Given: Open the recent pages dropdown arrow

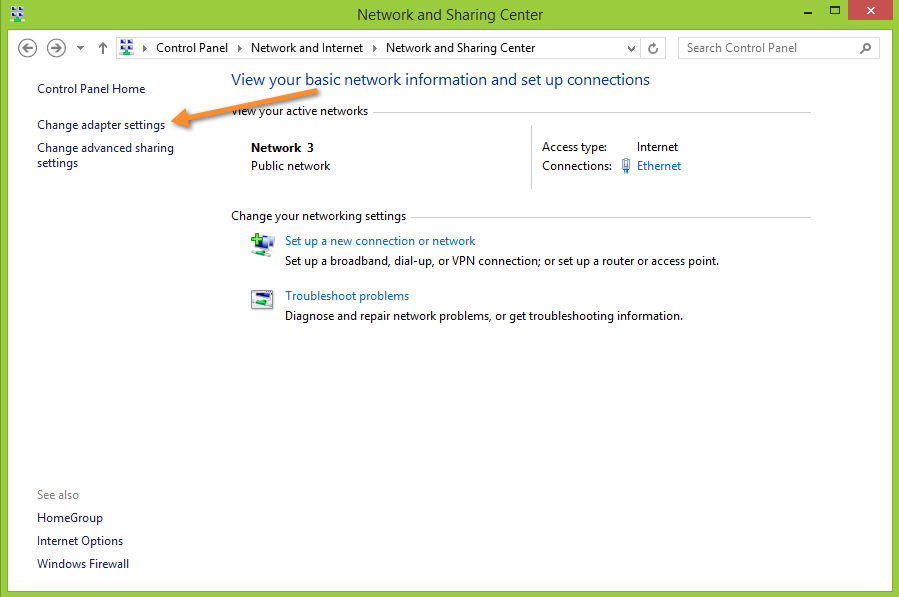Looking at the screenshot, I should coord(79,47).
